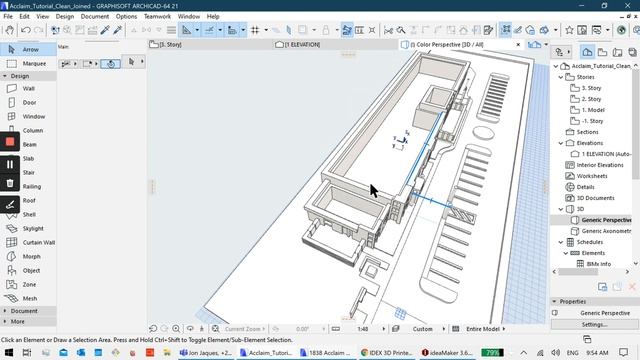Click the globe icon in top toolbar

621,30
